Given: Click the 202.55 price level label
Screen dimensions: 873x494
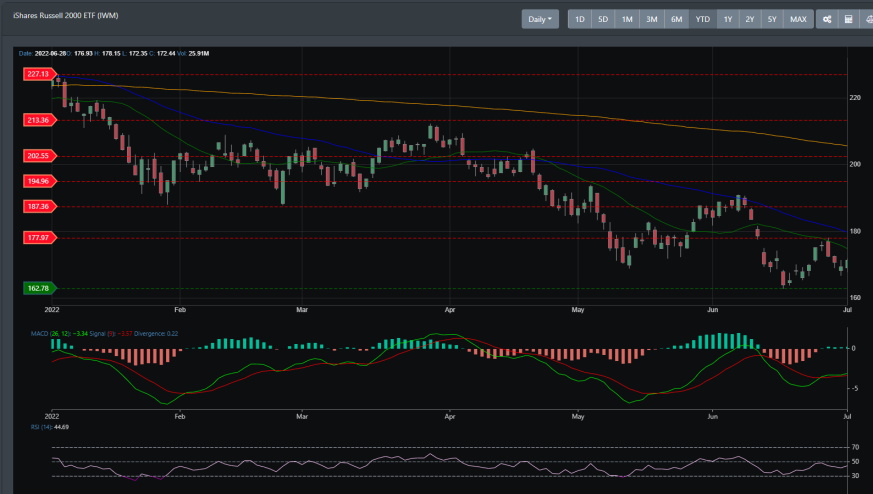Looking at the screenshot, I should tap(39, 156).
